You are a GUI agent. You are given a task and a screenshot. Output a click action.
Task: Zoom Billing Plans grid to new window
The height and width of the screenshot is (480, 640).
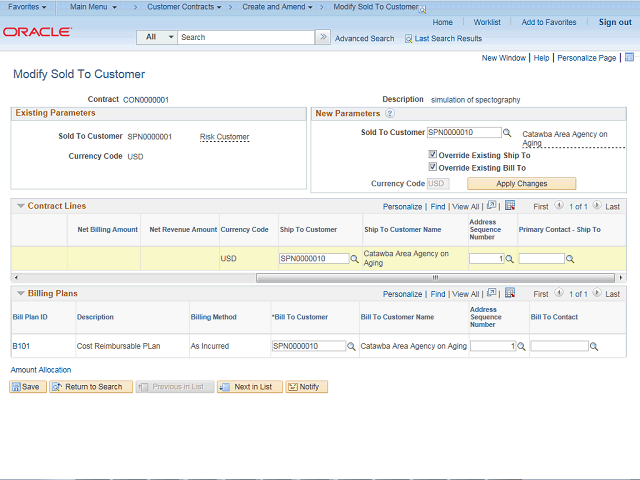[x=491, y=292]
